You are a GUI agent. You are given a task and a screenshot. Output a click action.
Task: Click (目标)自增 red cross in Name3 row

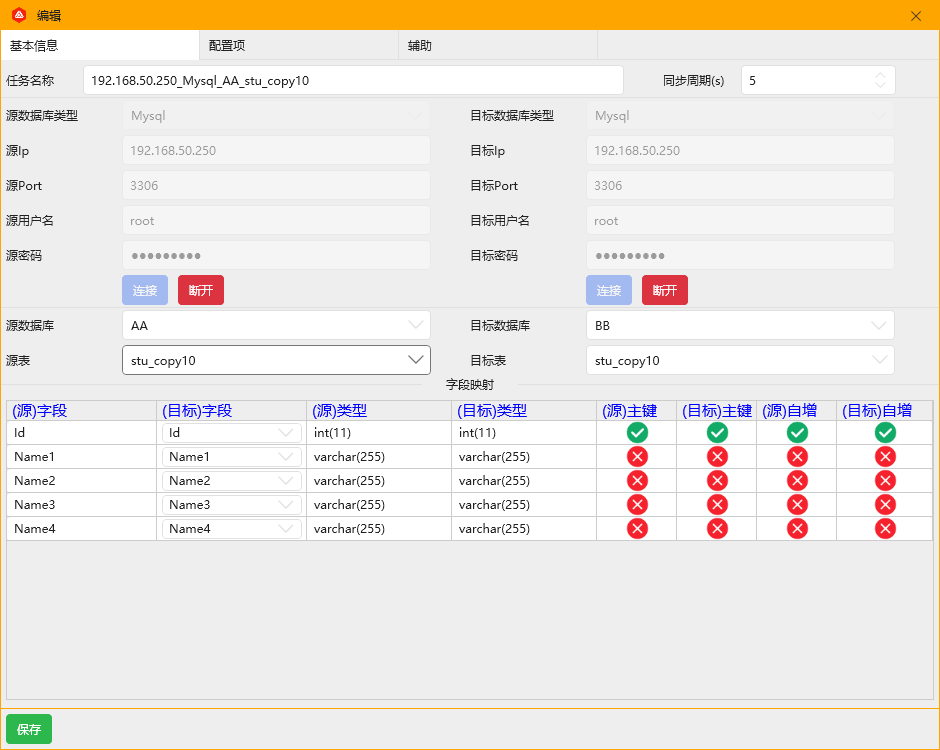(885, 505)
